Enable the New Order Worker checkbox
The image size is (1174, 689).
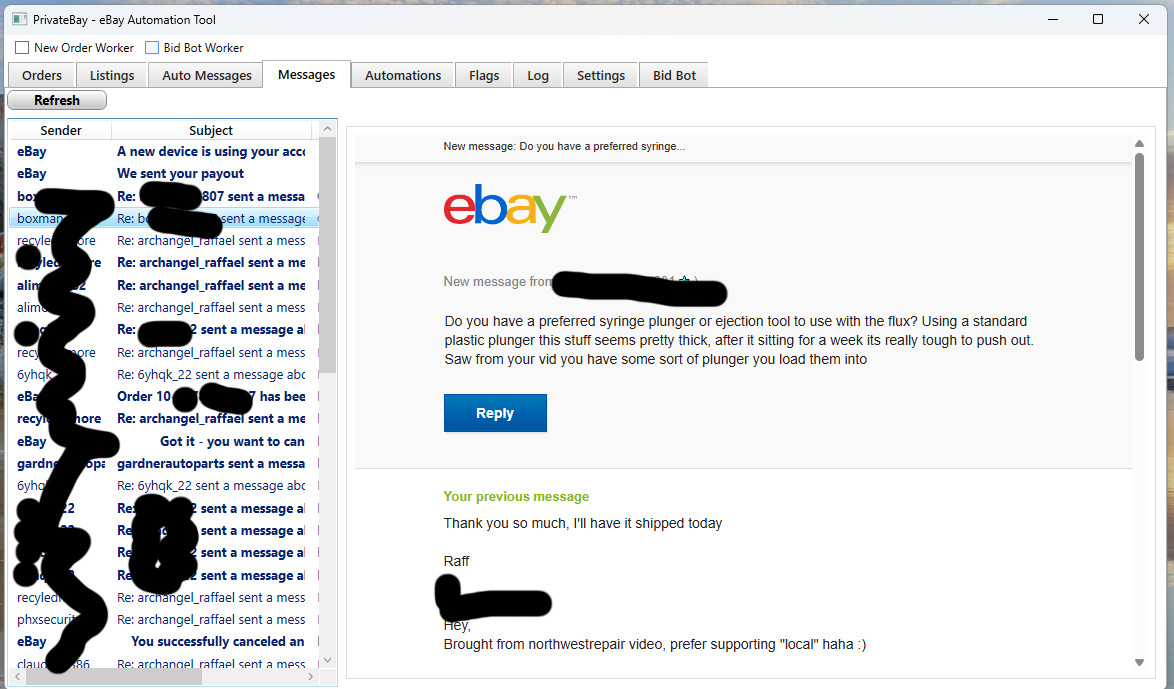[x=22, y=48]
